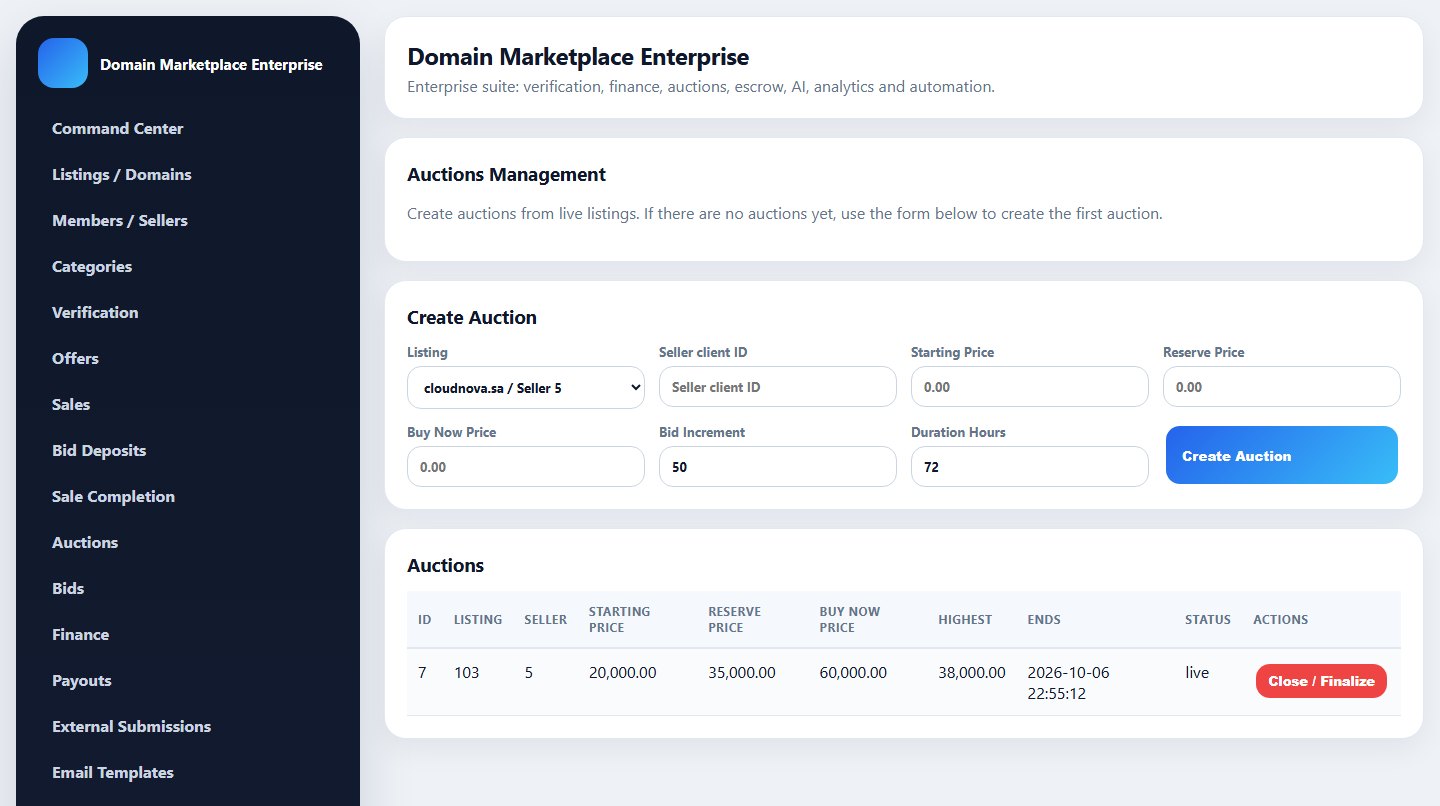Focus the Seller client ID field

coord(778,386)
